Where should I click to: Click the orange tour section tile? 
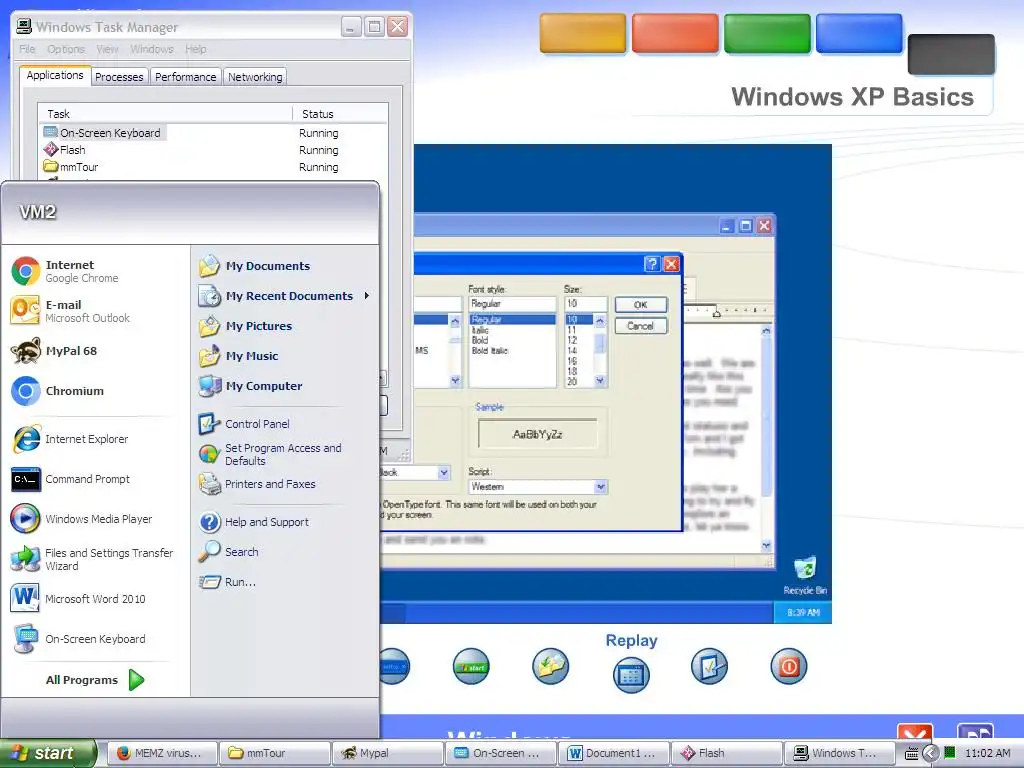(583, 33)
